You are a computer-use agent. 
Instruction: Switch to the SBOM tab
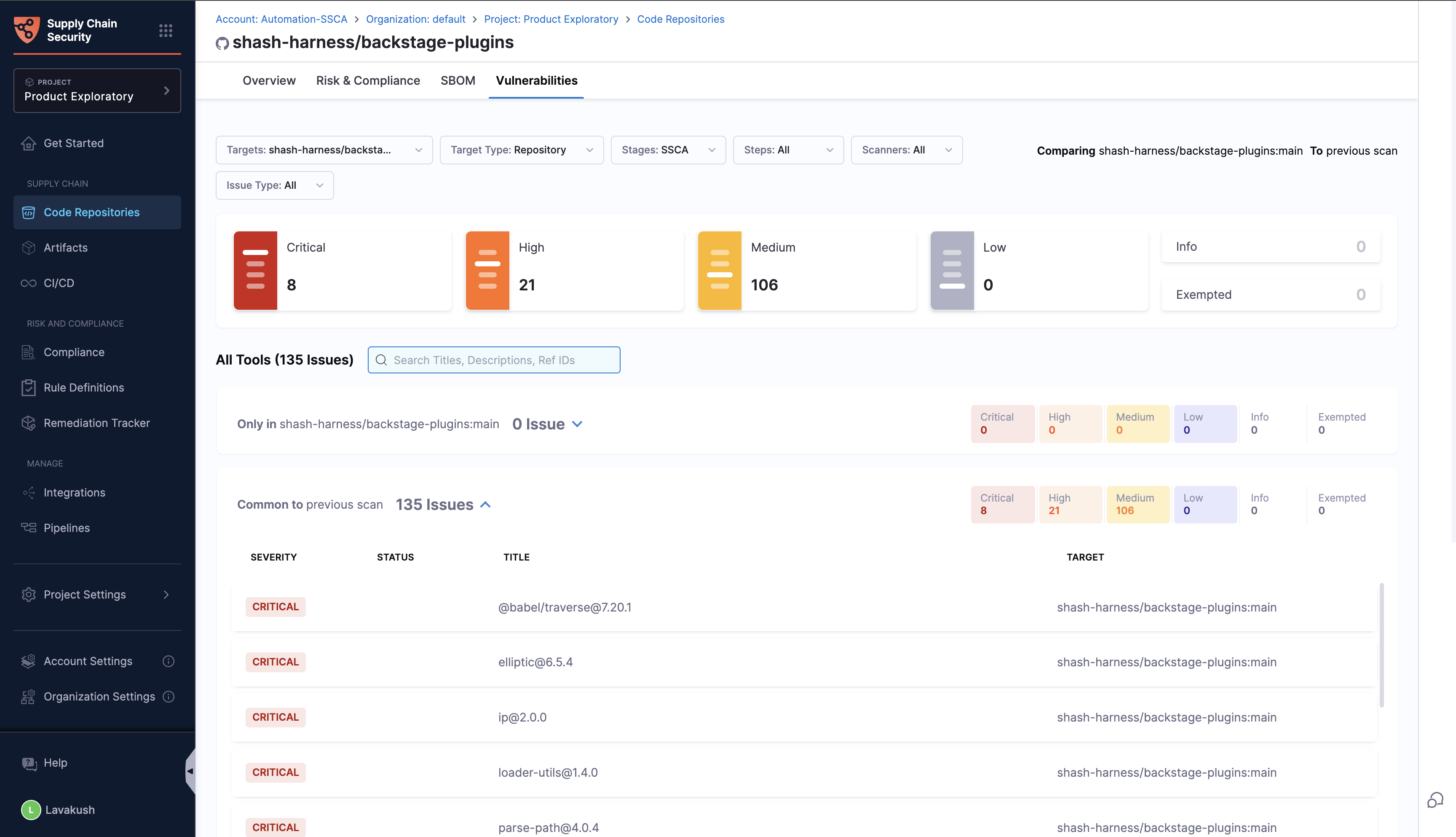(458, 80)
